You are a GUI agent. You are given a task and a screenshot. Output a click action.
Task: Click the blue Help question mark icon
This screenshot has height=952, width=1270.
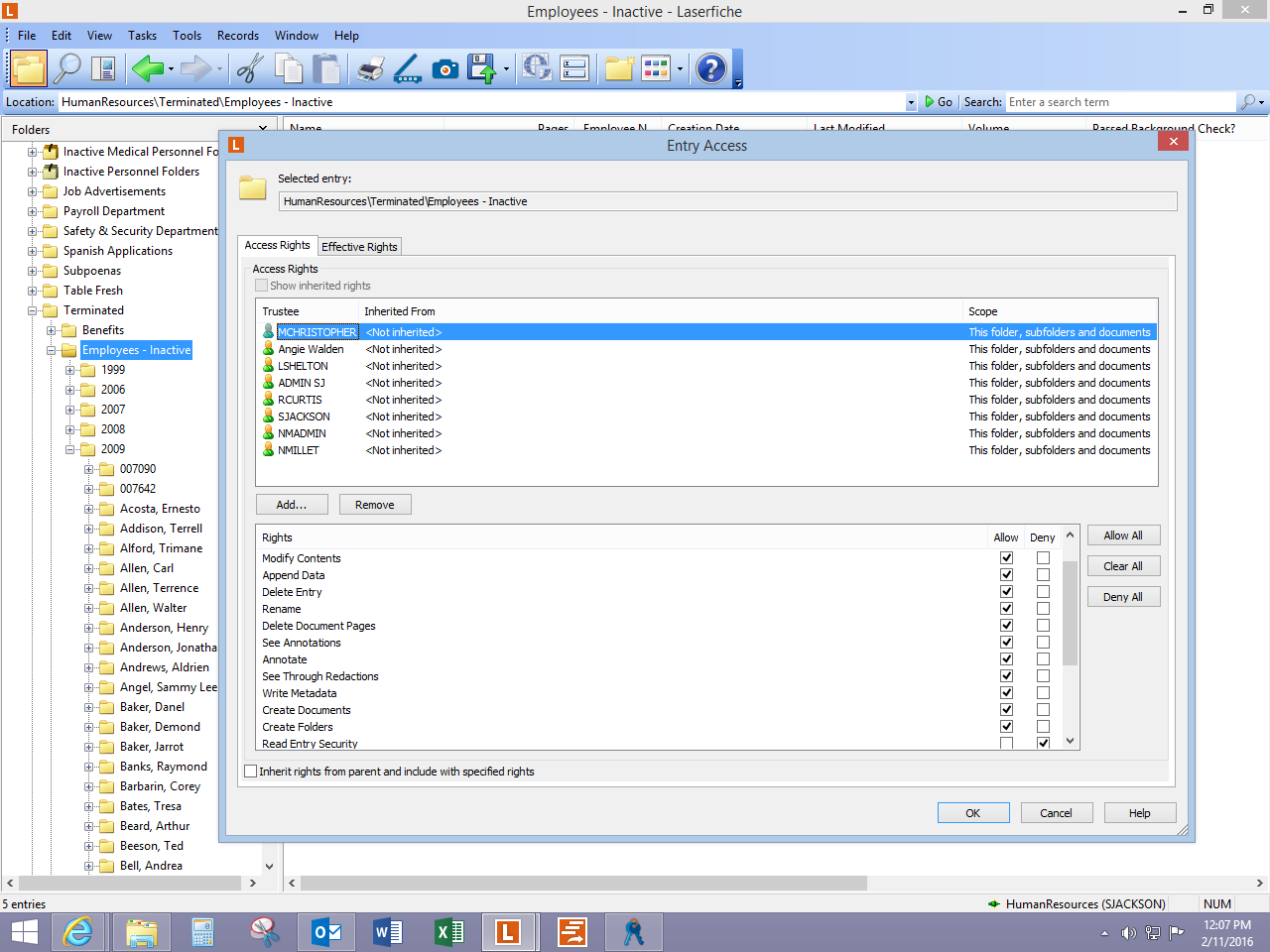click(710, 68)
